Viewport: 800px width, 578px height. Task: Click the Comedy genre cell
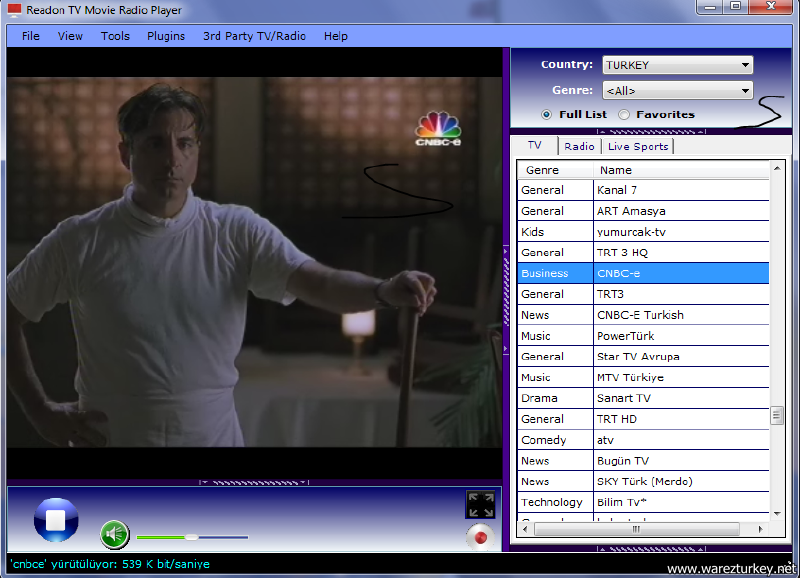click(x=555, y=440)
